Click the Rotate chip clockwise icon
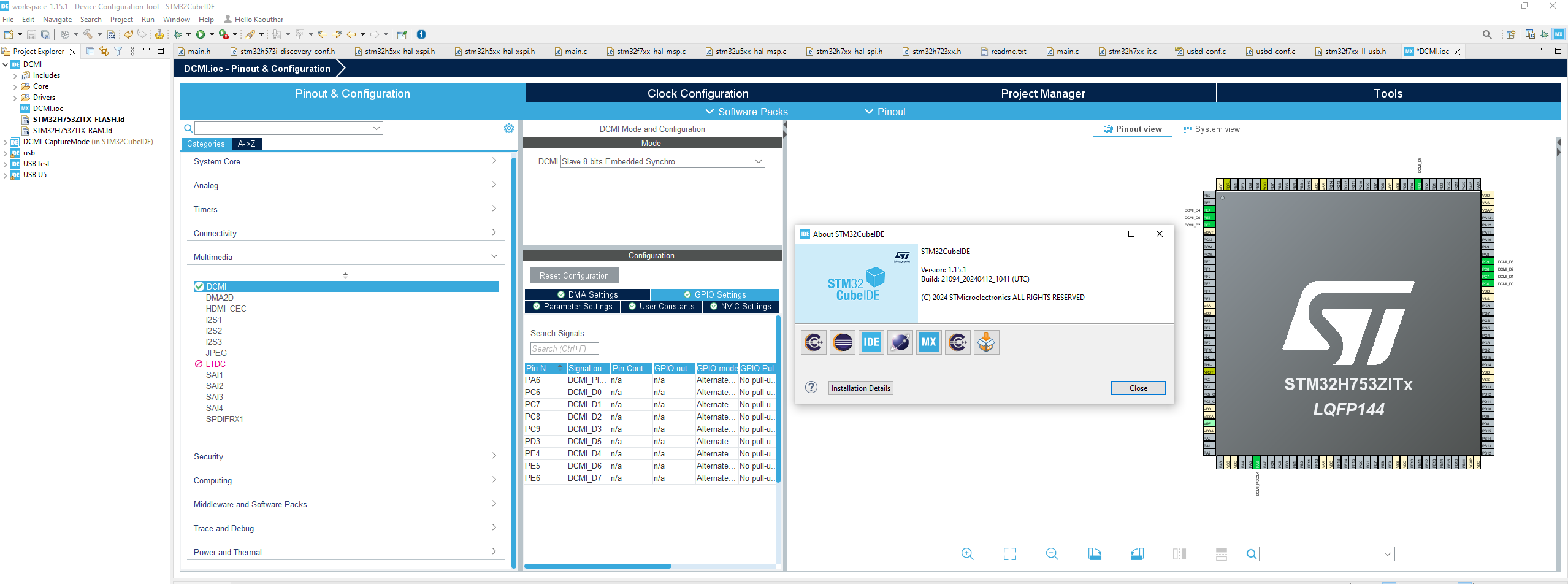Screen dimensions: 1568x584 tap(1095, 554)
